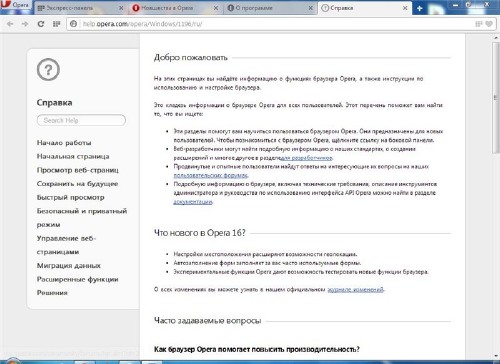
Task: Click the productivity FAQ question text
Action: click(257, 349)
